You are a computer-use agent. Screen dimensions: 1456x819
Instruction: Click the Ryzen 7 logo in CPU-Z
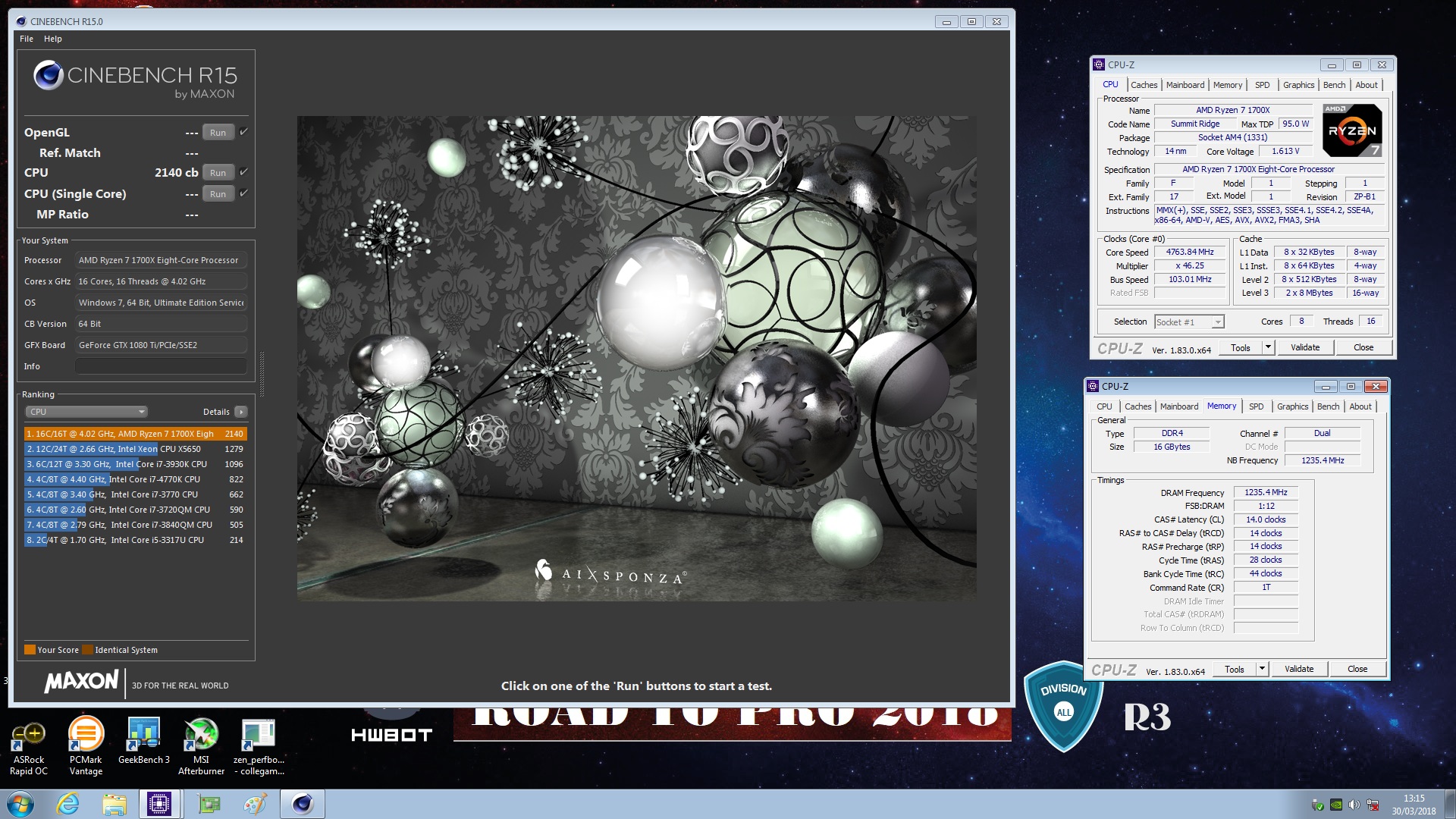tap(1352, 130)
